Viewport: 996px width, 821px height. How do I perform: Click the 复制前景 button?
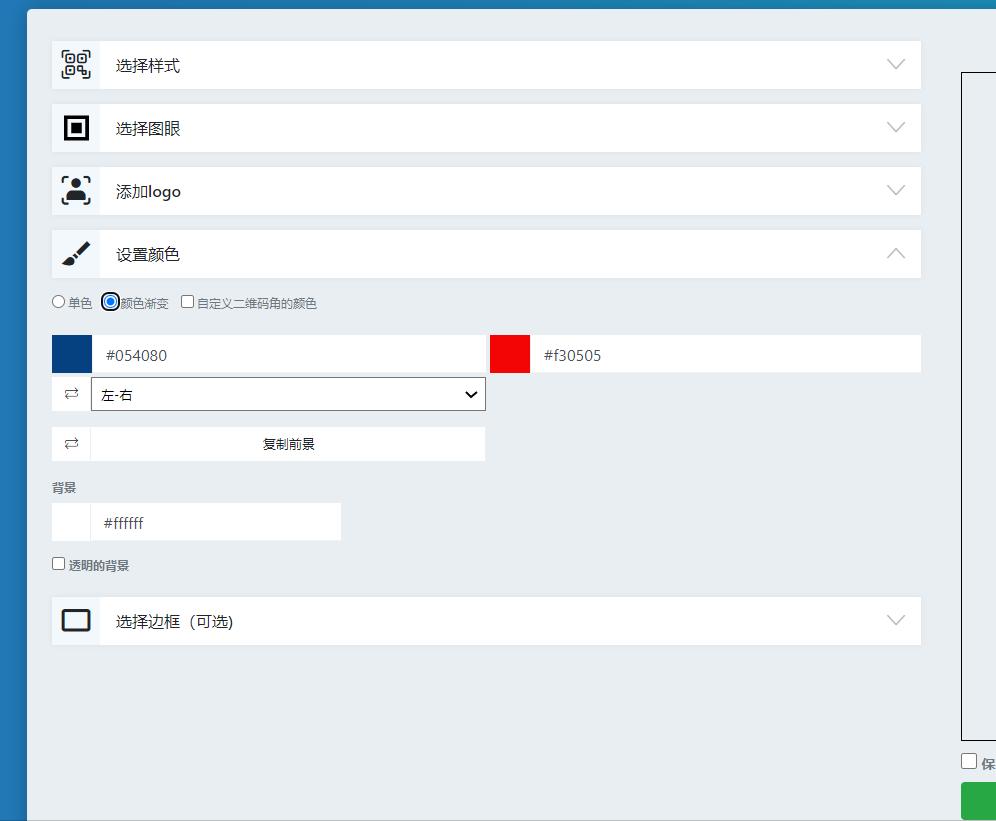tap(288, 443)
